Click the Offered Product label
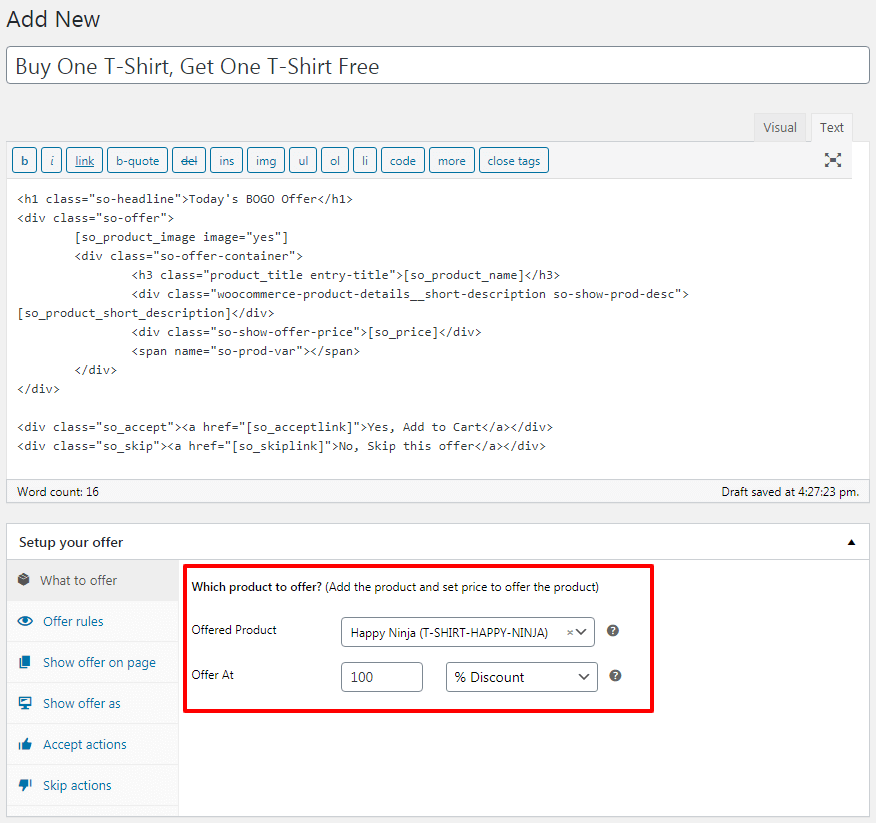Viewport: 876px width, 823px height. coord(234,630)
